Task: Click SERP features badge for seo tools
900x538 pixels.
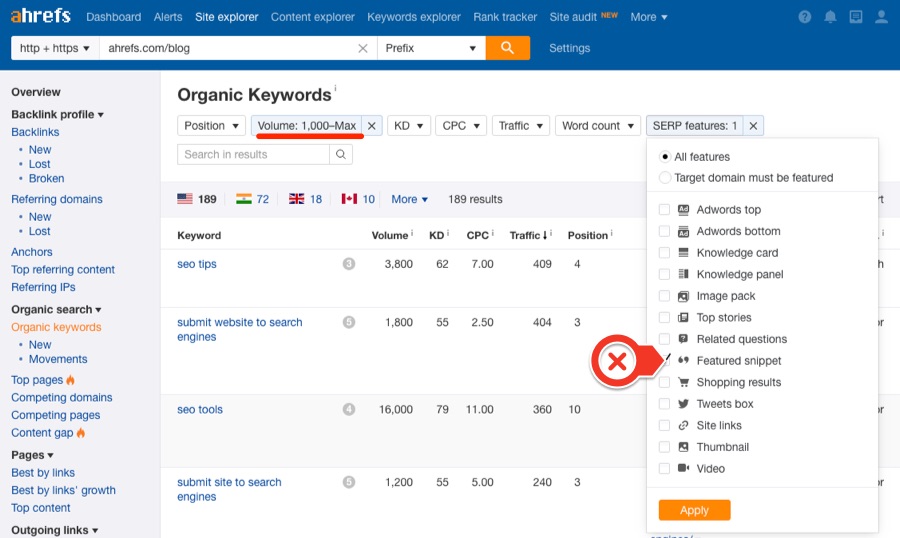Action: 349,409
